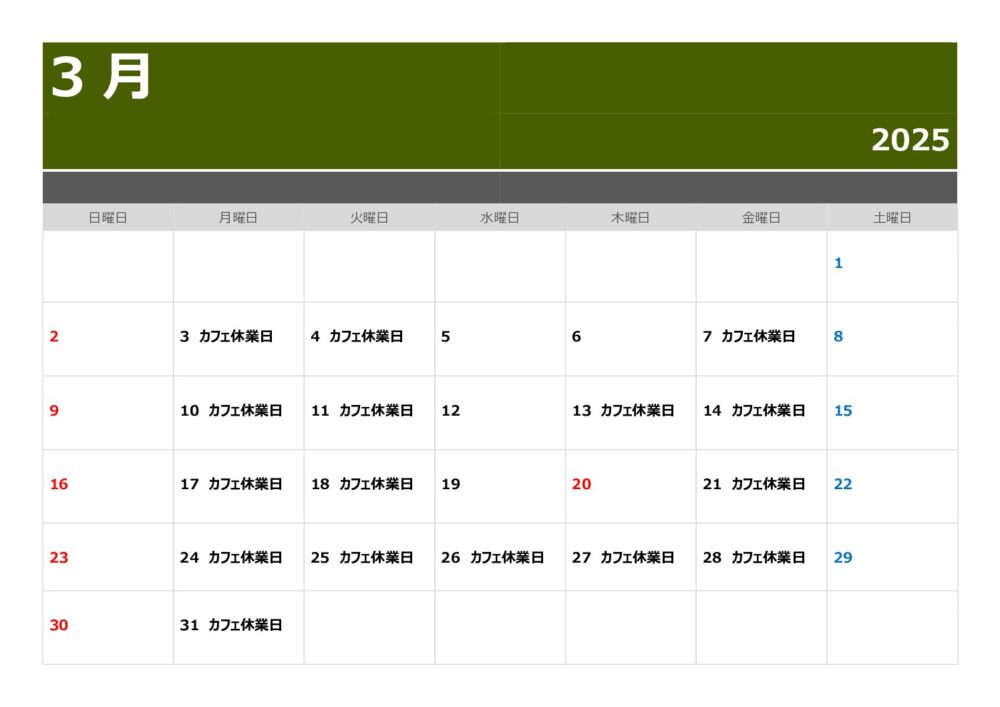Image resolution: width=1000 pixels, height=707 pixels.
Task: Click date 10 カフェ休業日 cell
Action: pos(239,413)
